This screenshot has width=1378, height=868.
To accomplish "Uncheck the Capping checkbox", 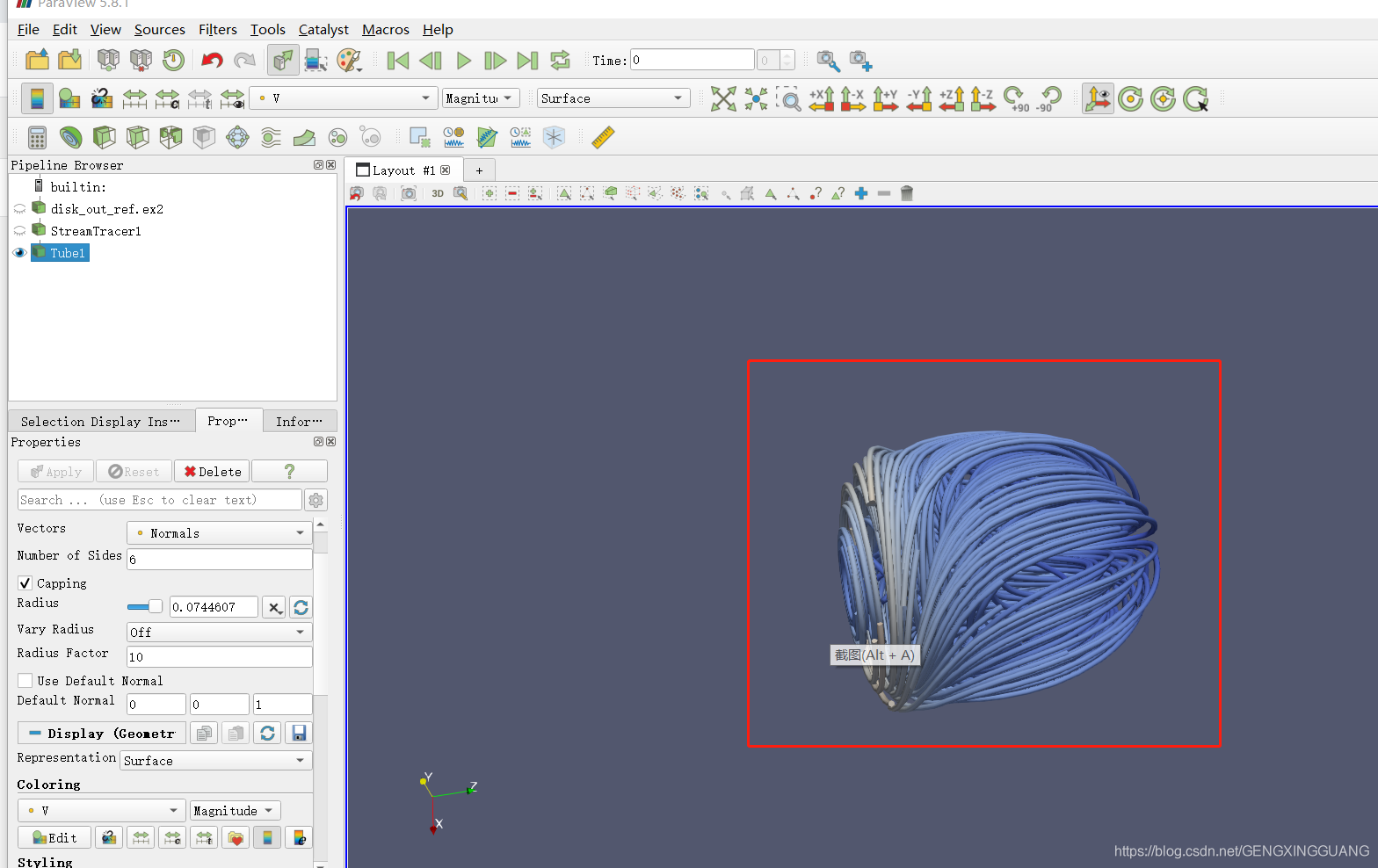I will [x=25, y=583].
